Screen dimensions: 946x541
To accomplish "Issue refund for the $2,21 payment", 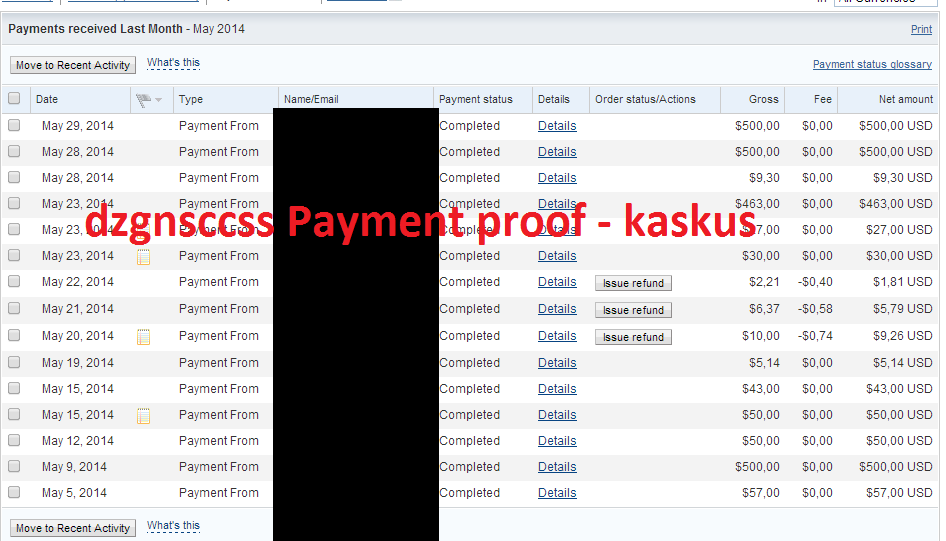I will tap(633, 283).
